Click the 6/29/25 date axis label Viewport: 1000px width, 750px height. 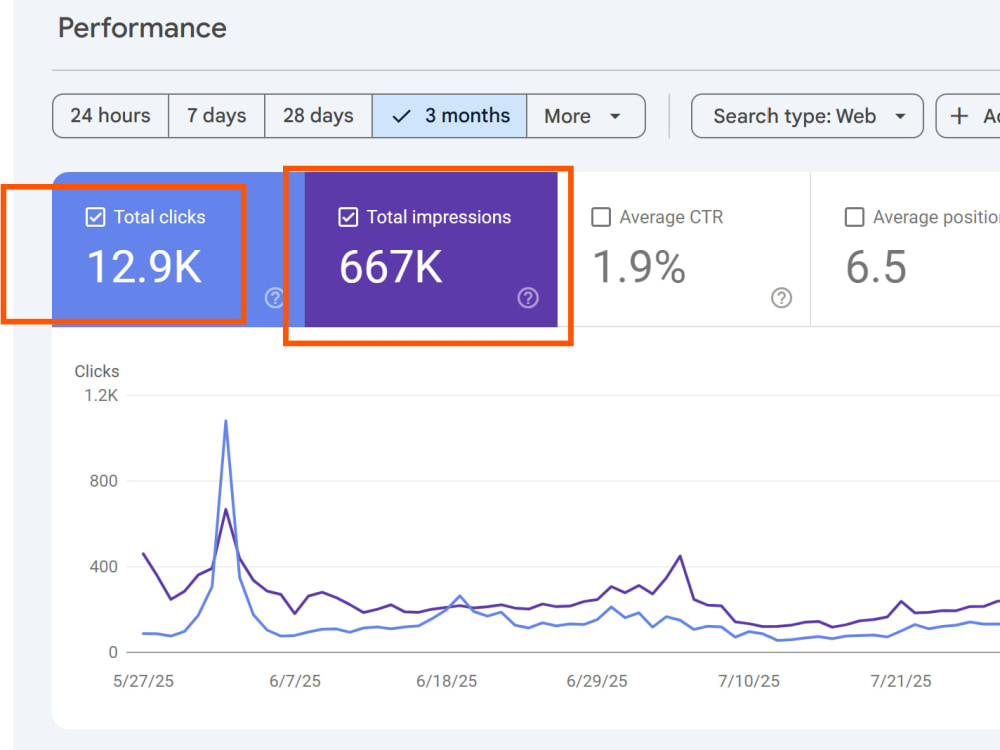coord(597,681)
